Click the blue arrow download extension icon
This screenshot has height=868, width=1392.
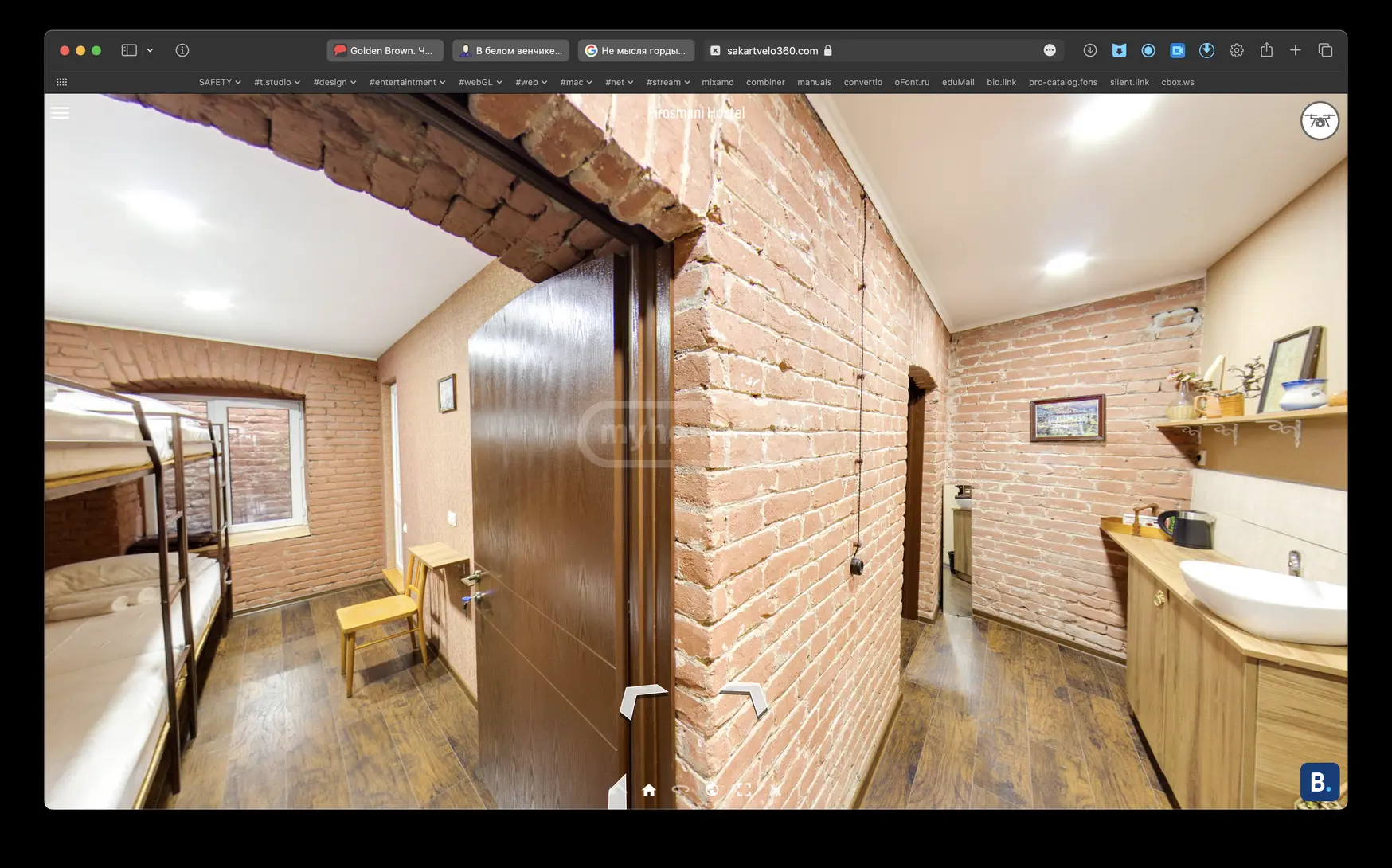1207,50
